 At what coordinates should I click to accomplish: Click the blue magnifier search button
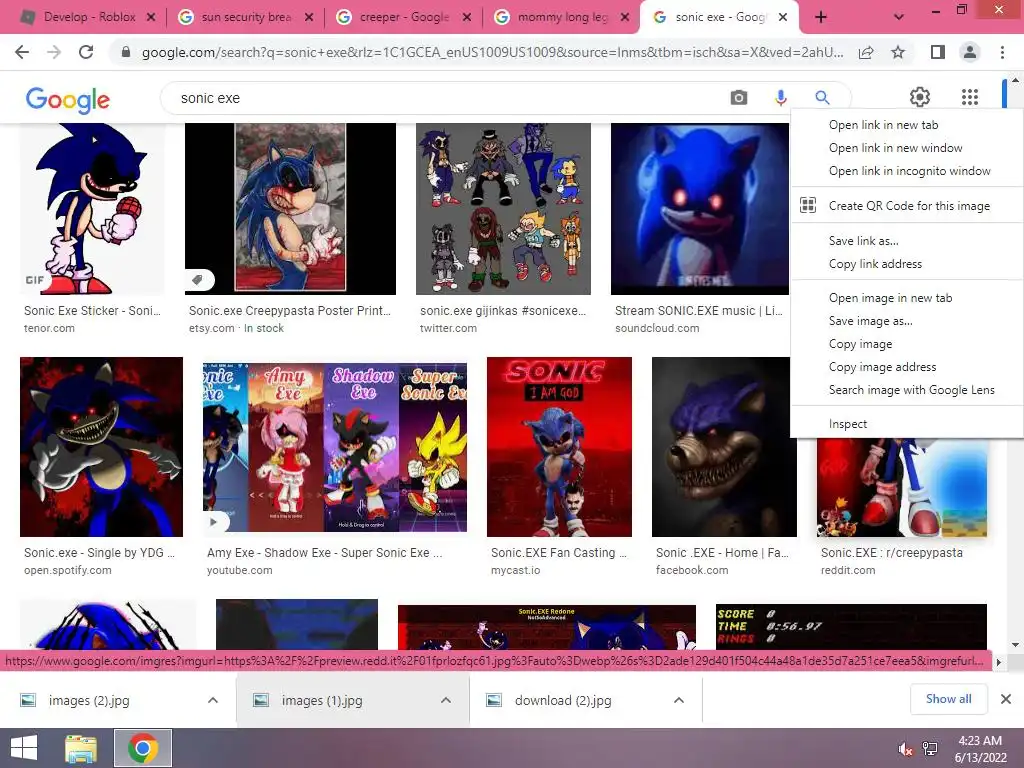tap(822, 98)
